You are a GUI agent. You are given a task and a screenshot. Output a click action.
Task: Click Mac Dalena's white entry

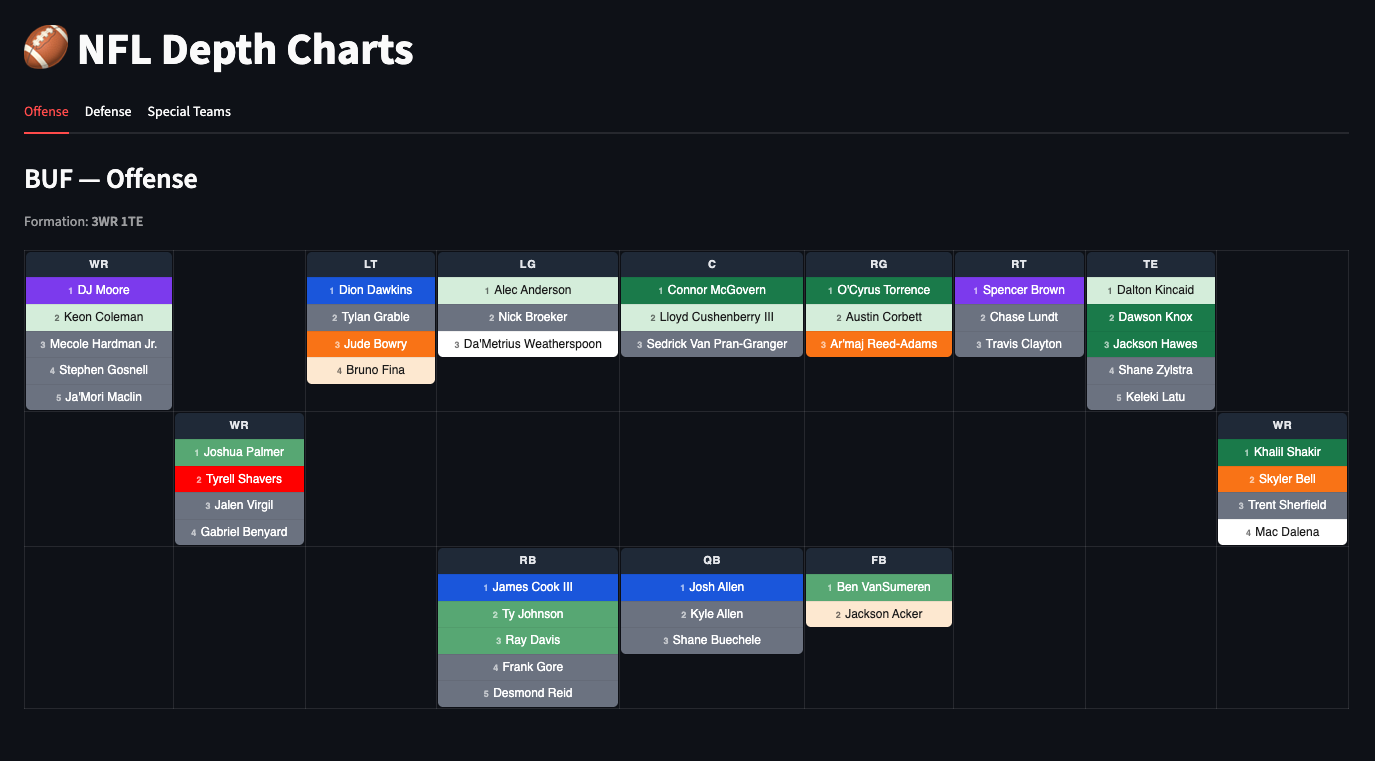tap(1282, 532)
